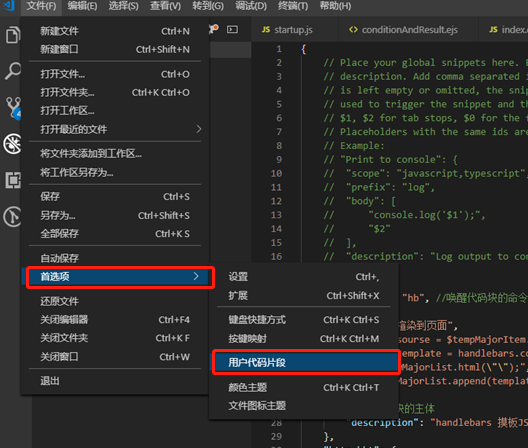The image size is (528, 448).
Task: Expand 打开最近的文件 submenu
Action: tap(114, 129)
